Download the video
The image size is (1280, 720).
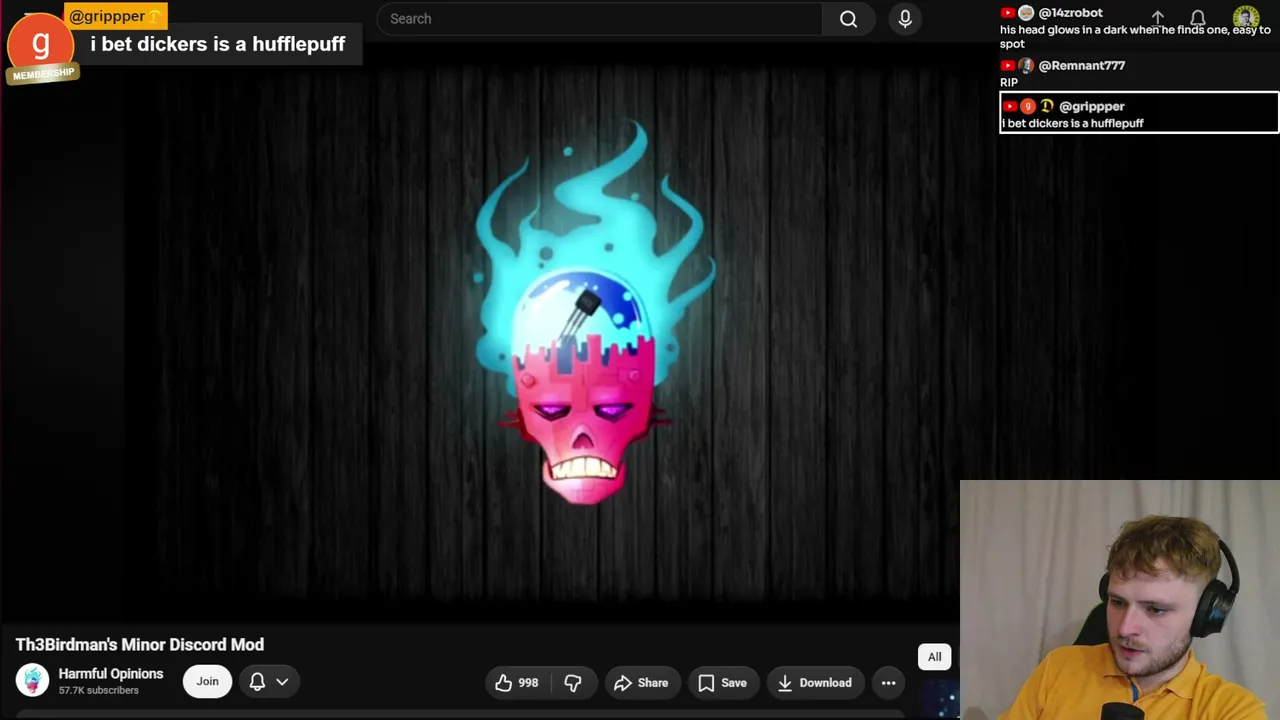pyautogui.click(x=814, y=683)
